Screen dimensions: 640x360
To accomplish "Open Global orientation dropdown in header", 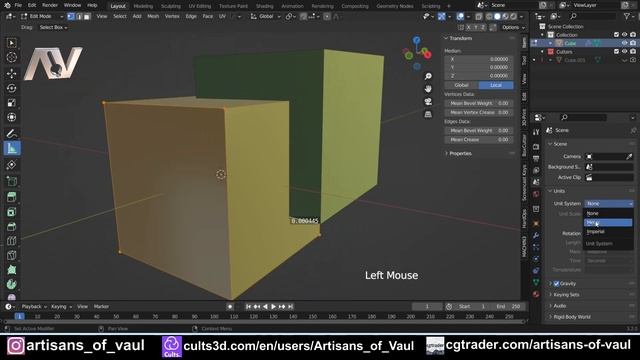I will [x=266, y=16].
